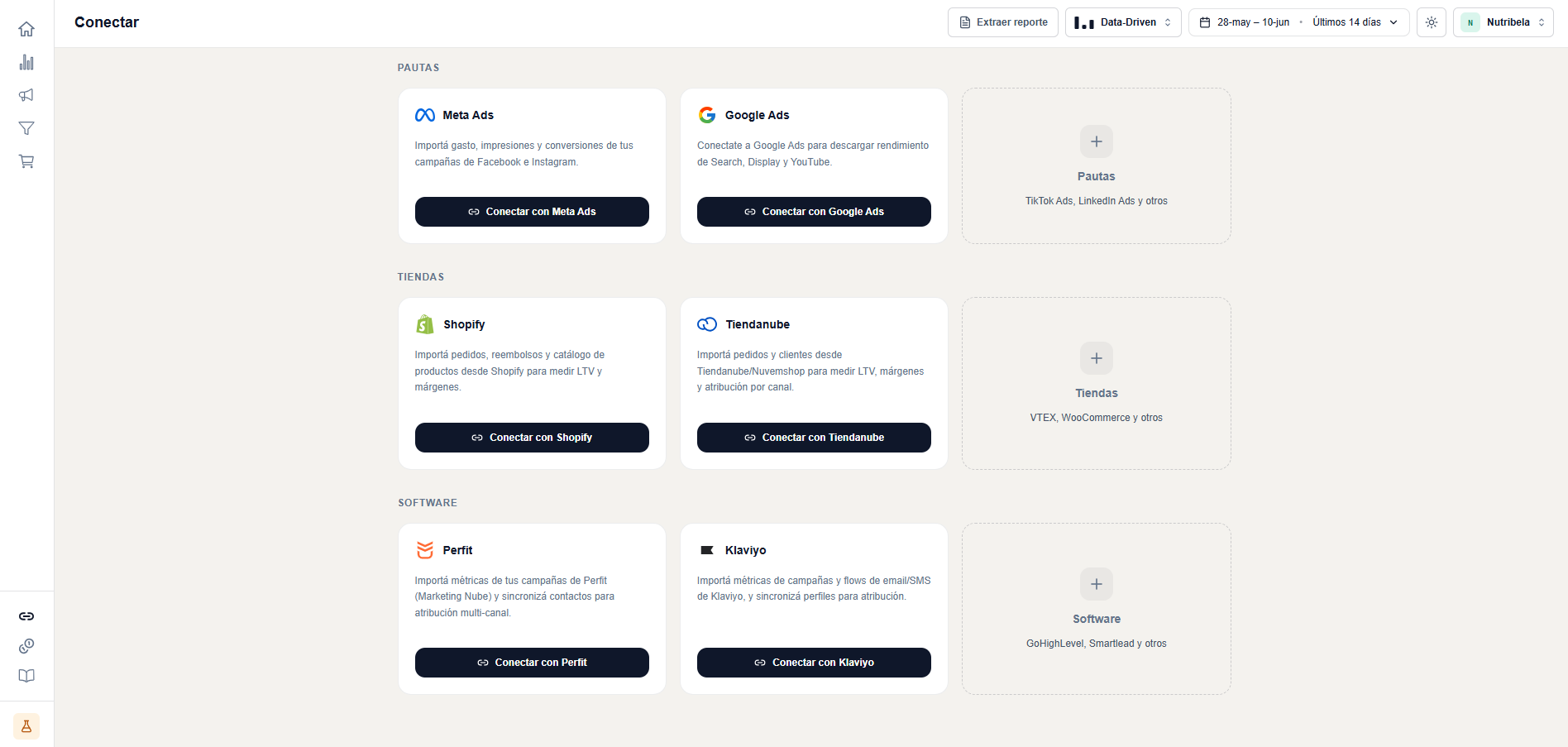The image size is (1568, 747).
Task: Click the Tiendanube cloud logo icon
Action: (x=707, y=324)
